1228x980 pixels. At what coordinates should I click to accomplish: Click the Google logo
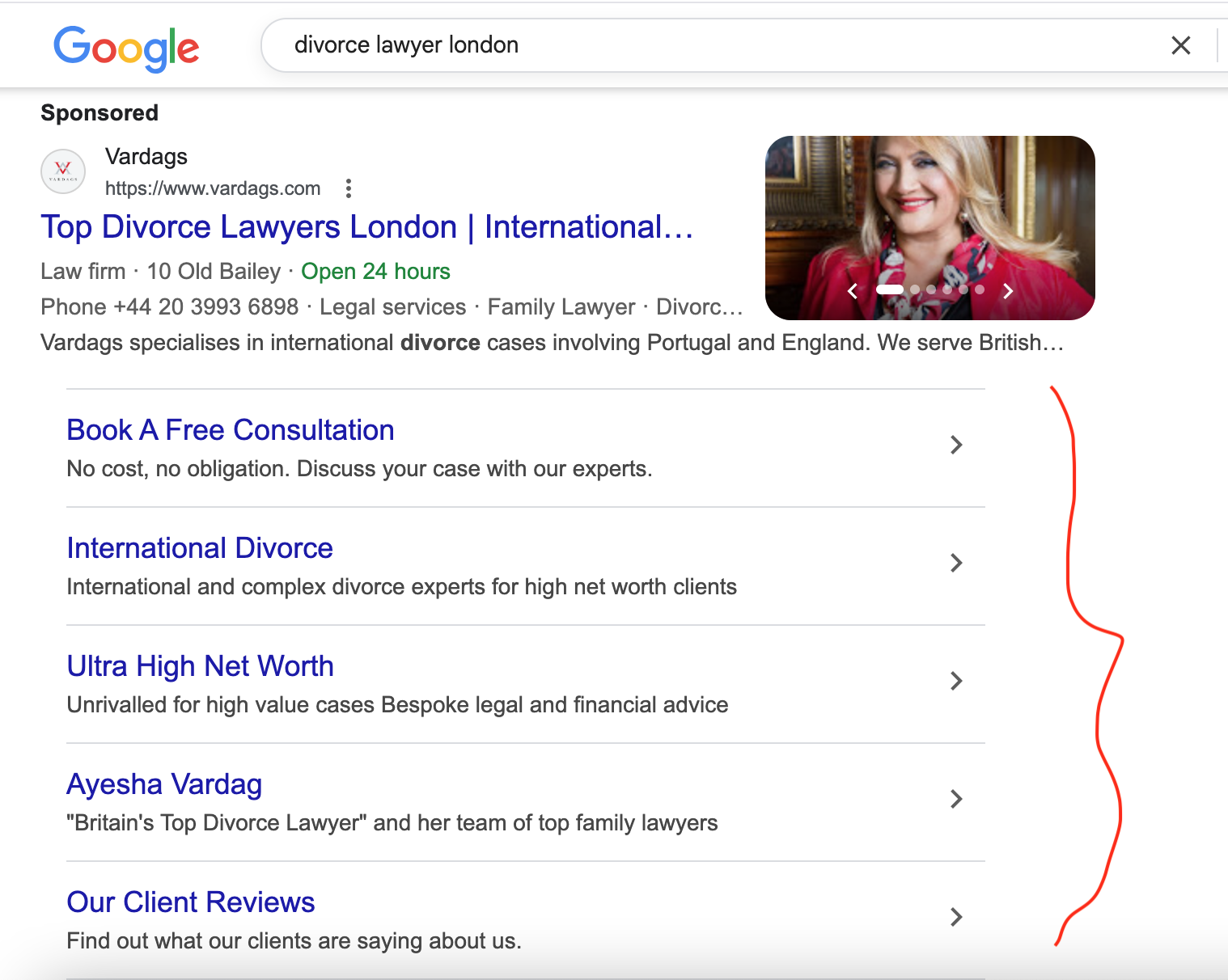tap(126, 48)
